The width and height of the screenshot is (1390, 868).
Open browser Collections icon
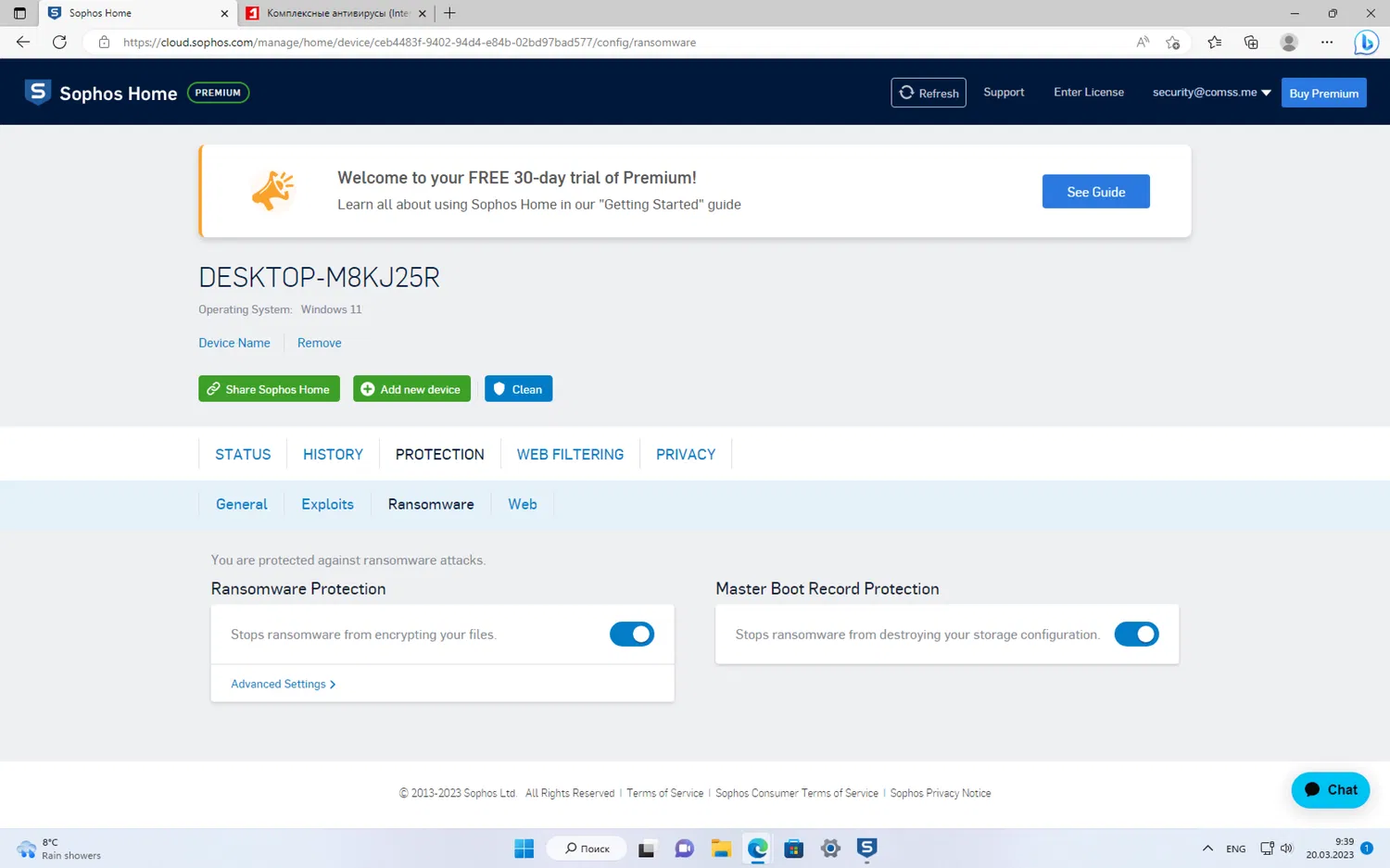(1251, 42)
